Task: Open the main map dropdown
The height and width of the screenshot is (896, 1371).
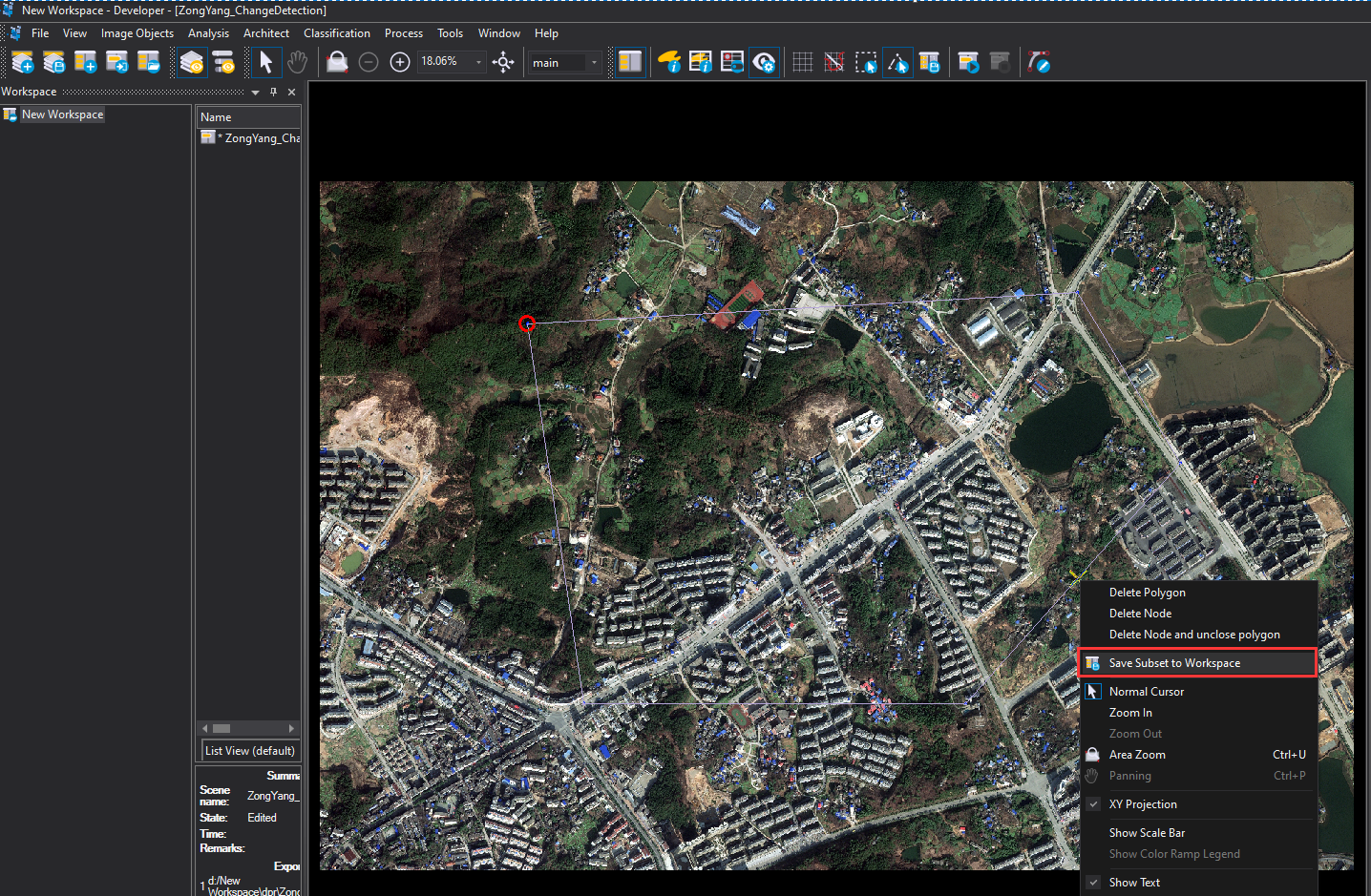Action: pyautogui.click(x=594, y=63)
